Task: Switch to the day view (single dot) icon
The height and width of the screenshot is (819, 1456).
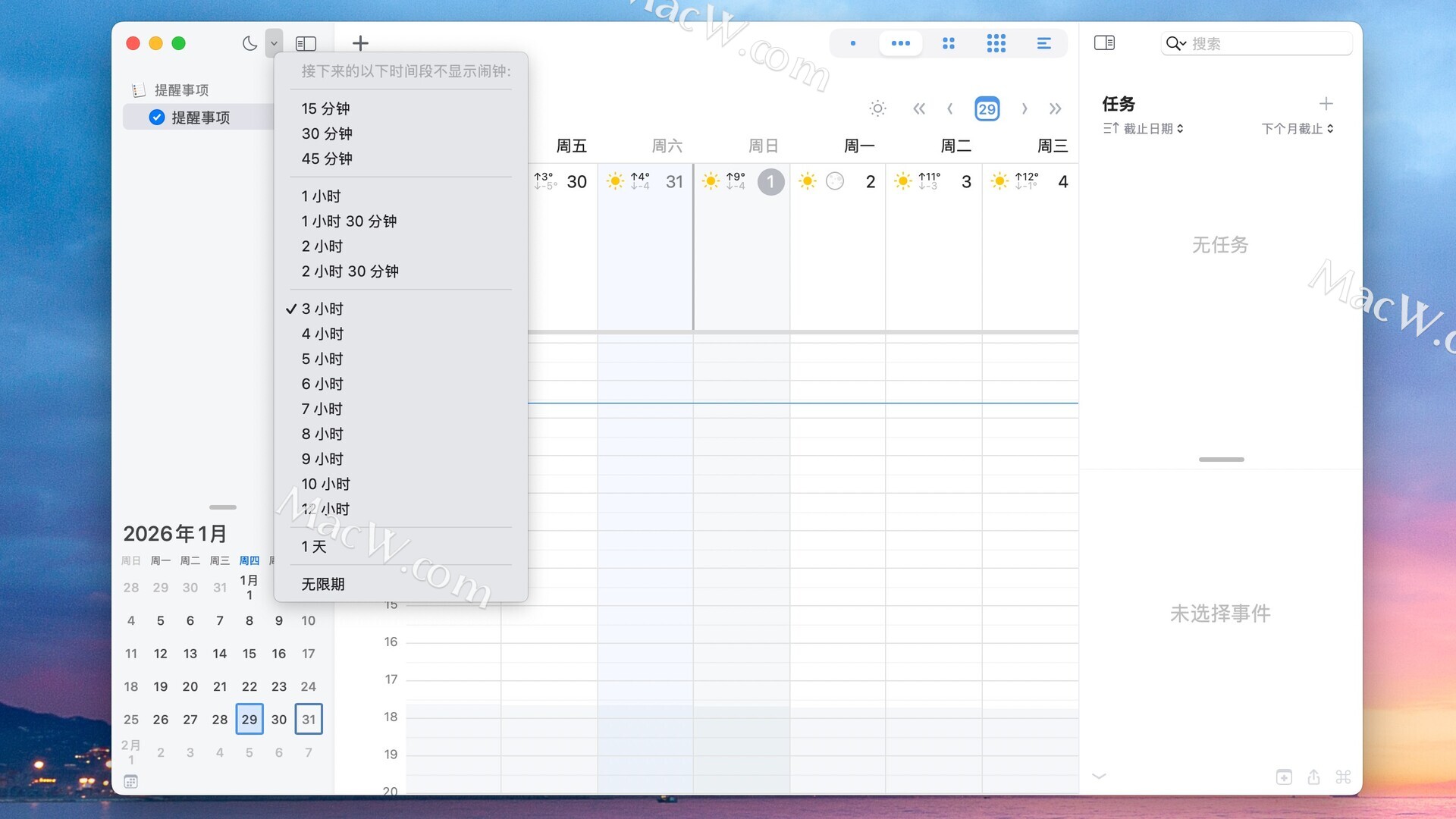Action: [x=853, y=43]
